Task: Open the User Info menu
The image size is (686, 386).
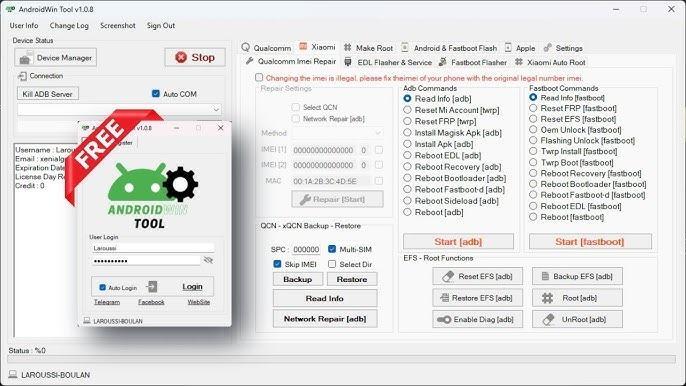Action: (24, 25)
